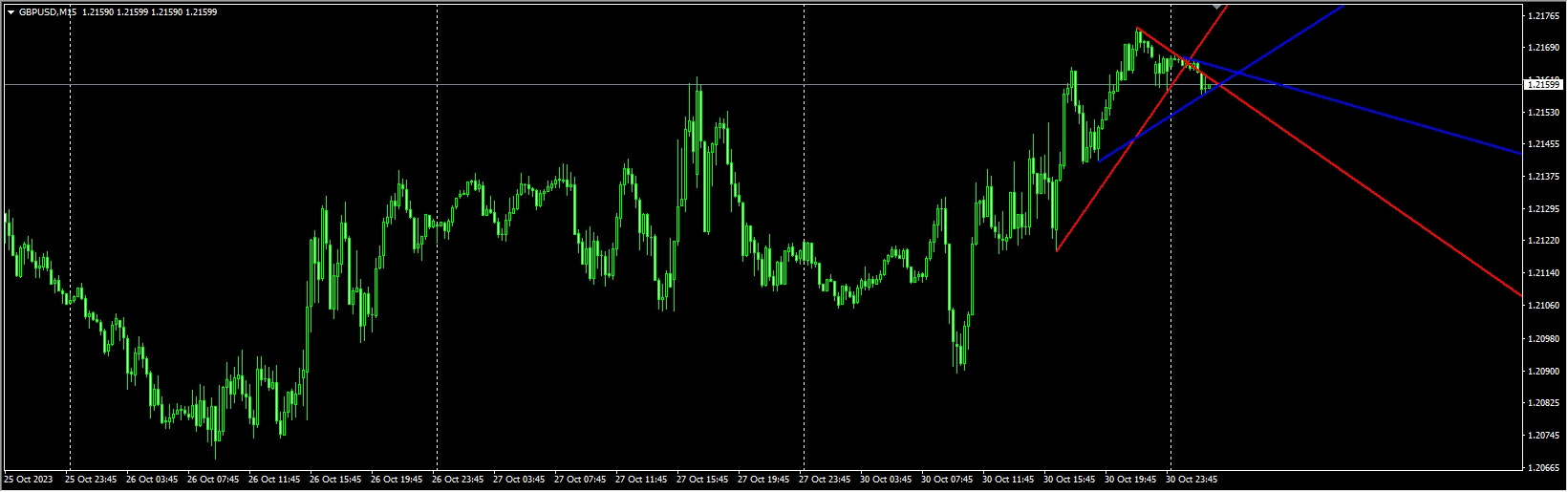Click the 1.21140 price scale label
The height and width of the screenshot is (492, 1568).
point(1542,273)
